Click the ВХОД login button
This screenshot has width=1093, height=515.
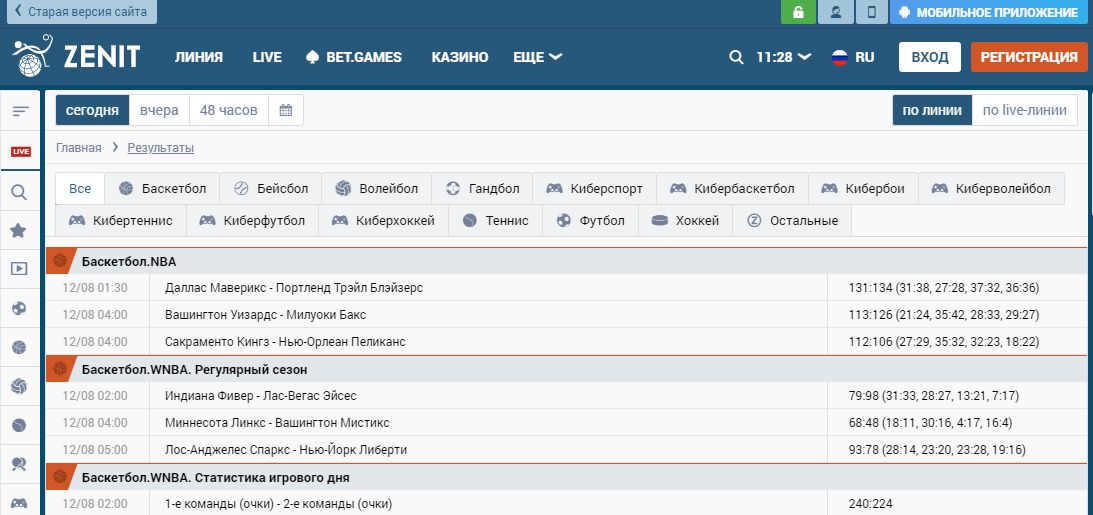click(930, 57)
